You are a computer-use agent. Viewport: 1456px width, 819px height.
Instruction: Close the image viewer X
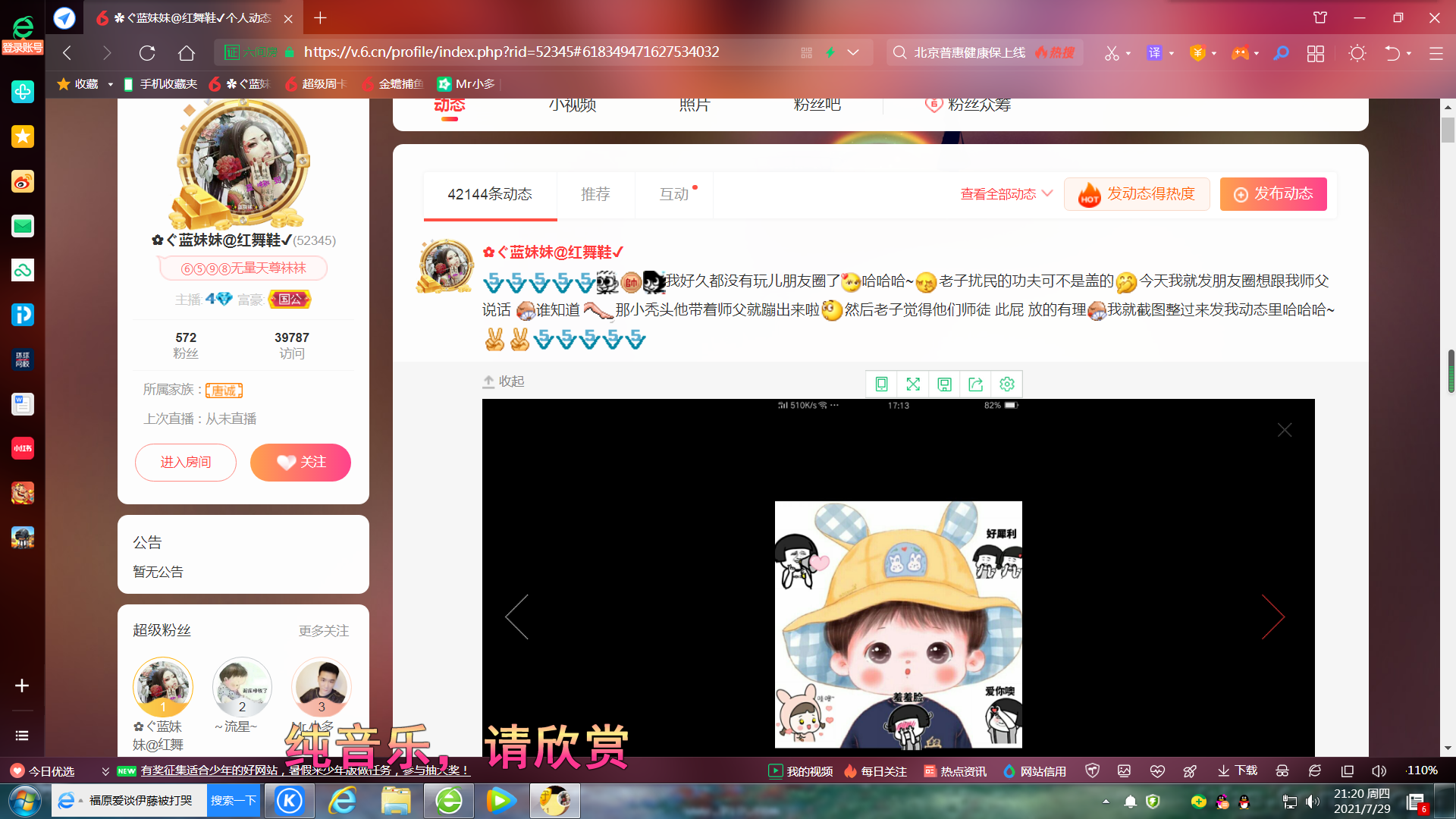tap(1285, 430)
